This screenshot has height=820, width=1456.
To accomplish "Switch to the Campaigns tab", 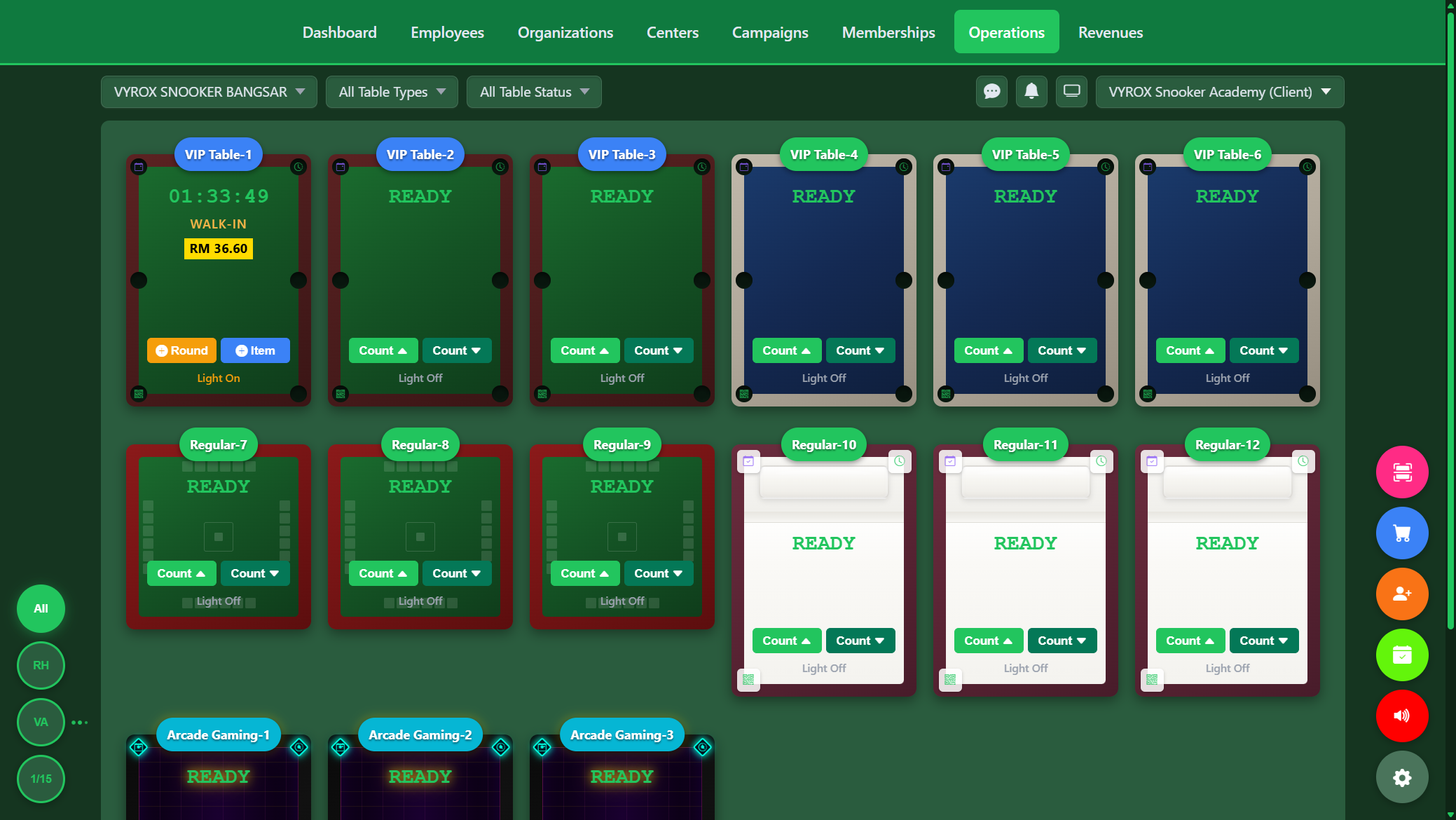I will pos(770,32).
